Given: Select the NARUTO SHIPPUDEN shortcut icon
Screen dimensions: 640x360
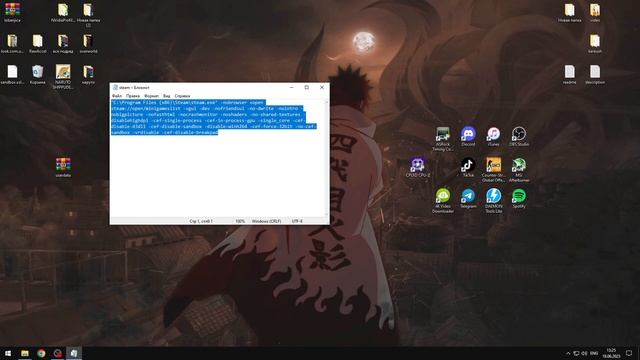Looking at the screenshot, I should (63, 76).
